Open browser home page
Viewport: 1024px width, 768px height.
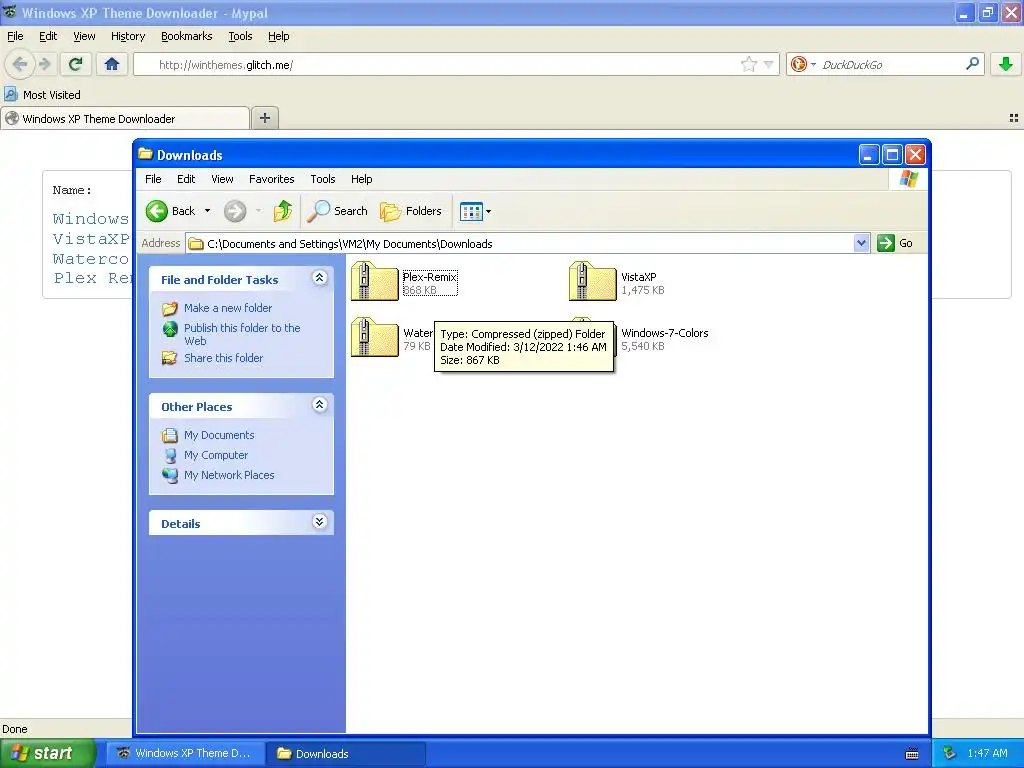[x=112, y=64]
